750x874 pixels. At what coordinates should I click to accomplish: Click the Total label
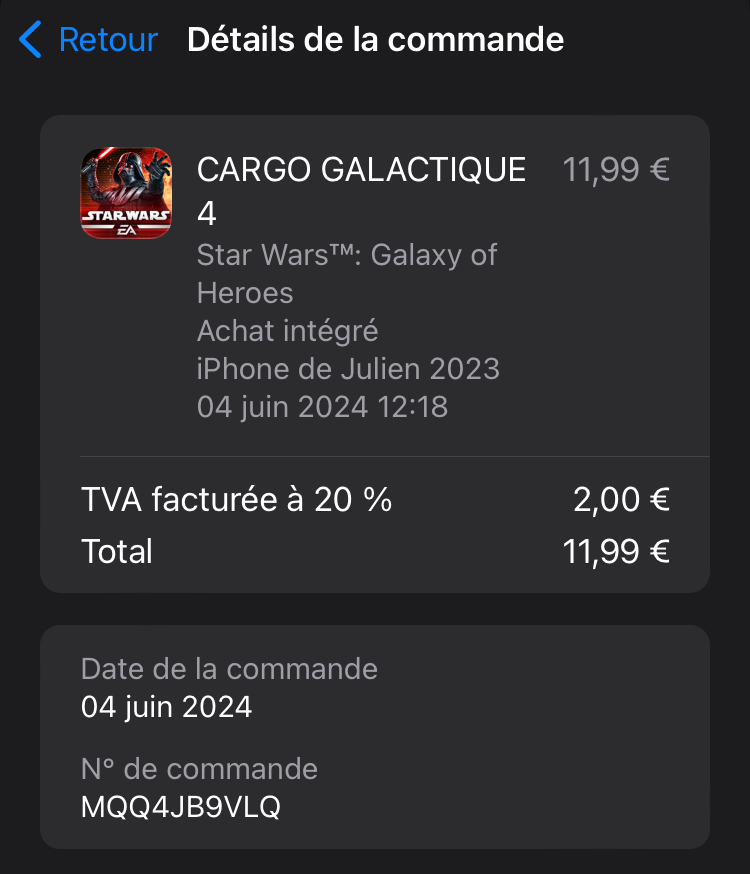117,551
